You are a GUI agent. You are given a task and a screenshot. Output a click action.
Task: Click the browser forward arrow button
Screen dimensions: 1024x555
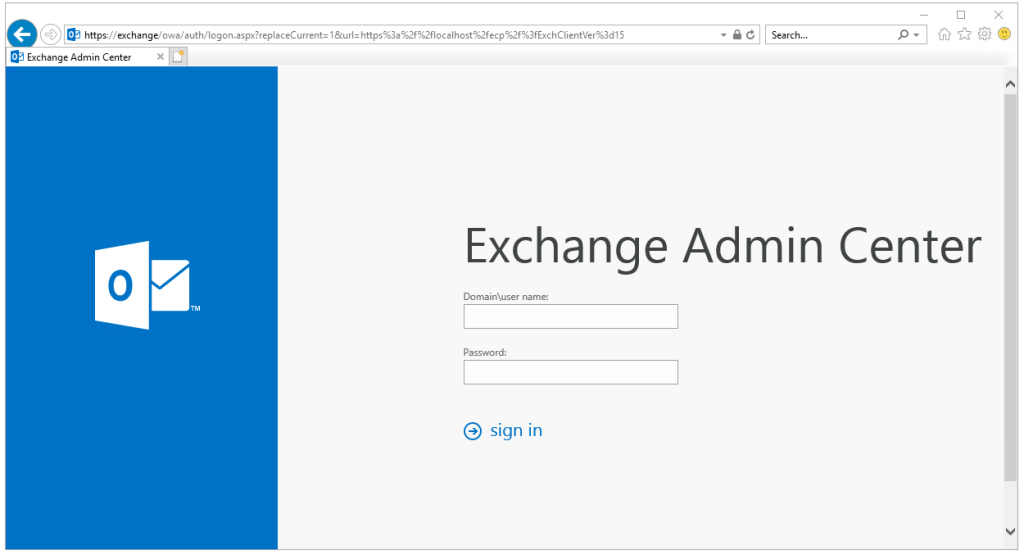point(50,34)
